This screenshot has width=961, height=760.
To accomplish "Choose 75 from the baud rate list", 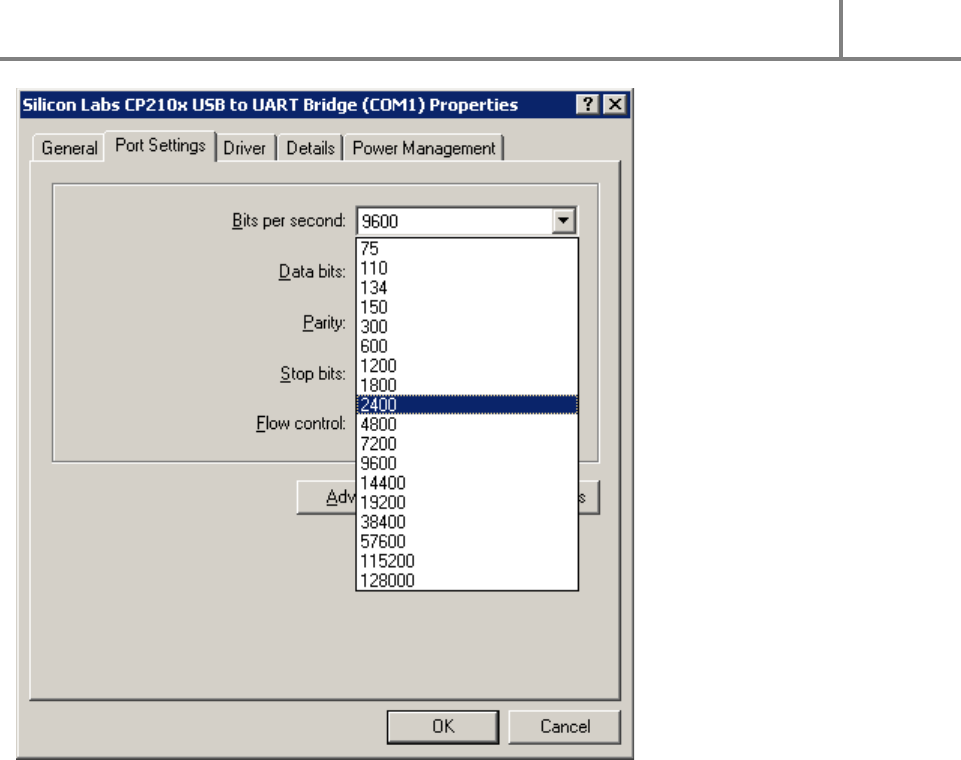I will (467, 248).
